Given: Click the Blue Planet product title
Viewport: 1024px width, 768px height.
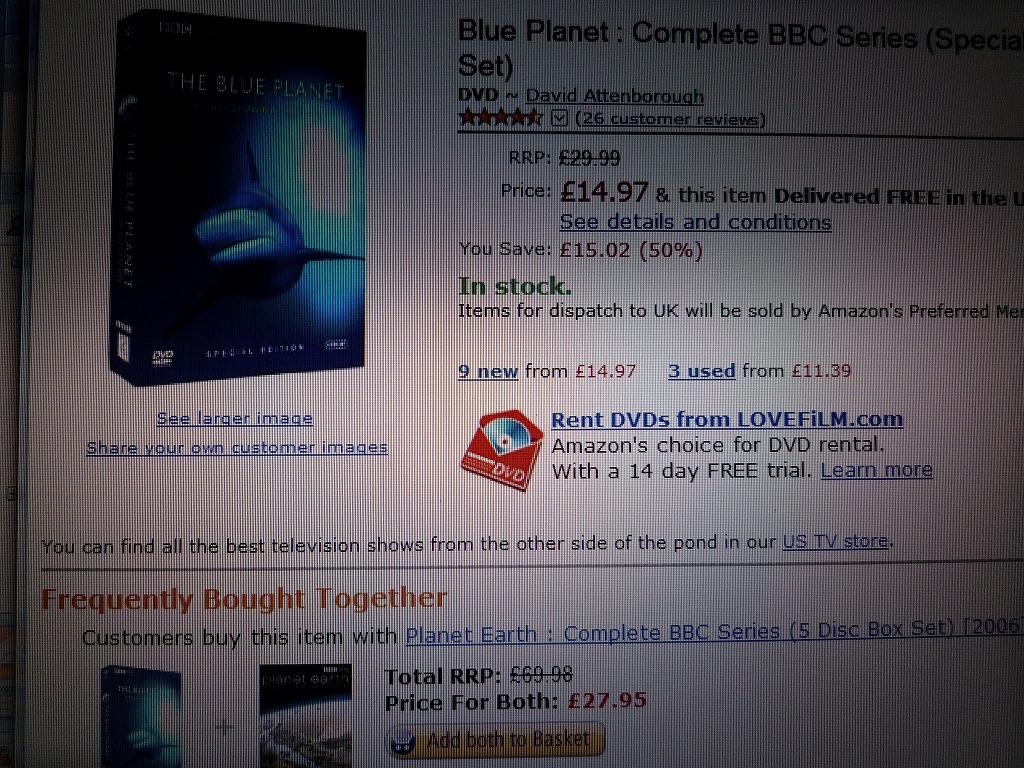Looking at the screenshot, I should 741,48.
